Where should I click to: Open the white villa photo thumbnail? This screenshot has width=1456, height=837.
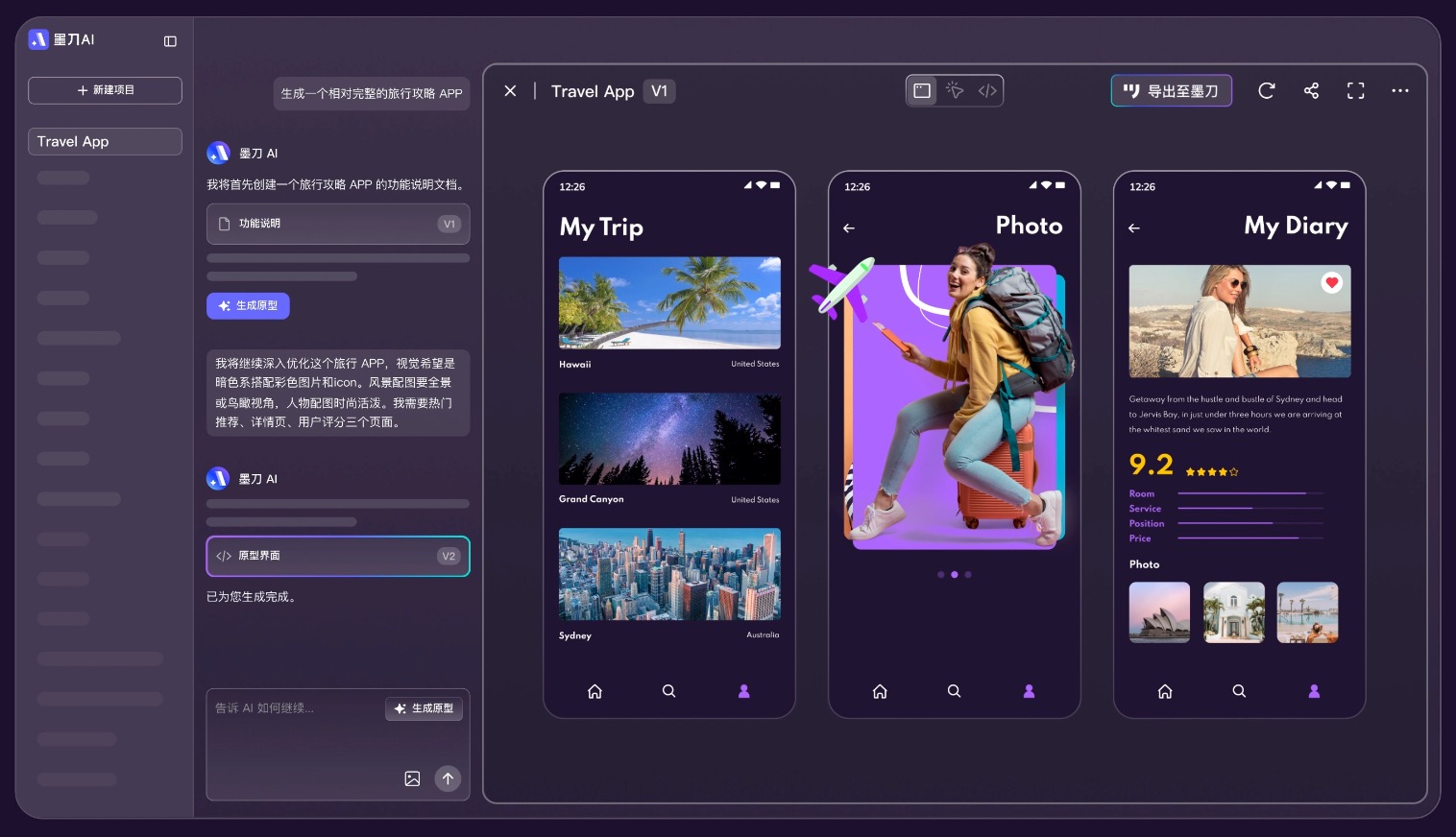(1234, 612)
